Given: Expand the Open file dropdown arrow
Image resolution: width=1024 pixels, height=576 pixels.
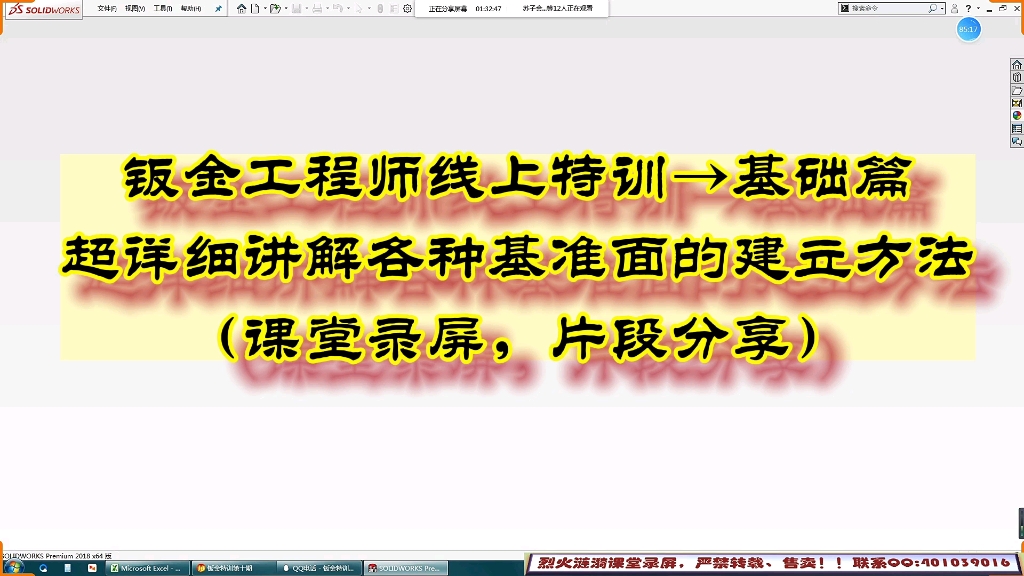Looking at the screenshot, I should (x=286, y=8).
